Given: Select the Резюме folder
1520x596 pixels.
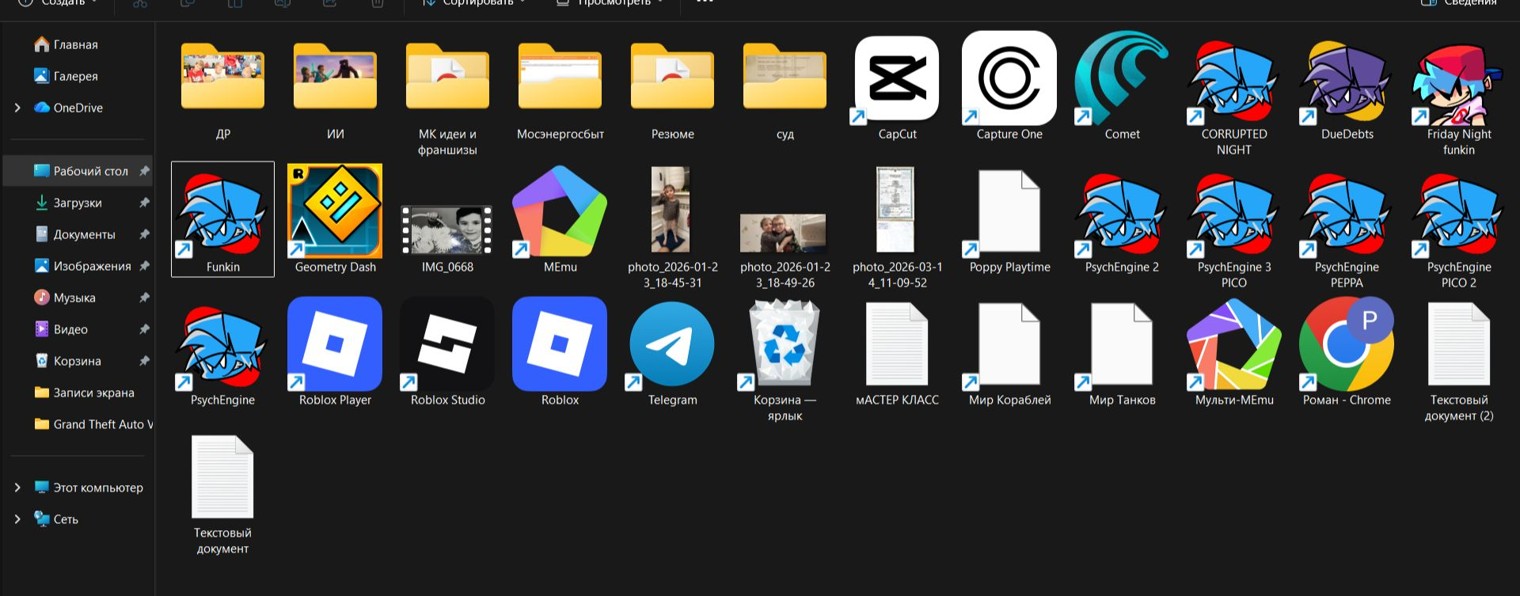Looking at the screenshot, I should tap(672, 90).
